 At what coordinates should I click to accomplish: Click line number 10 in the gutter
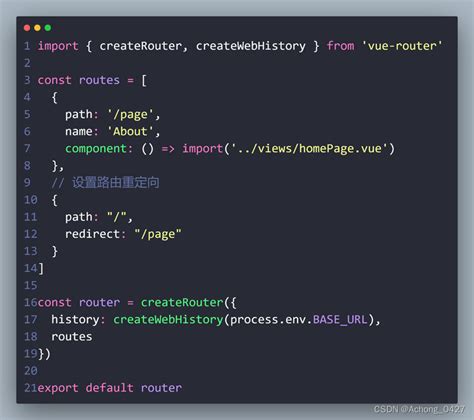tap(30, 200)
